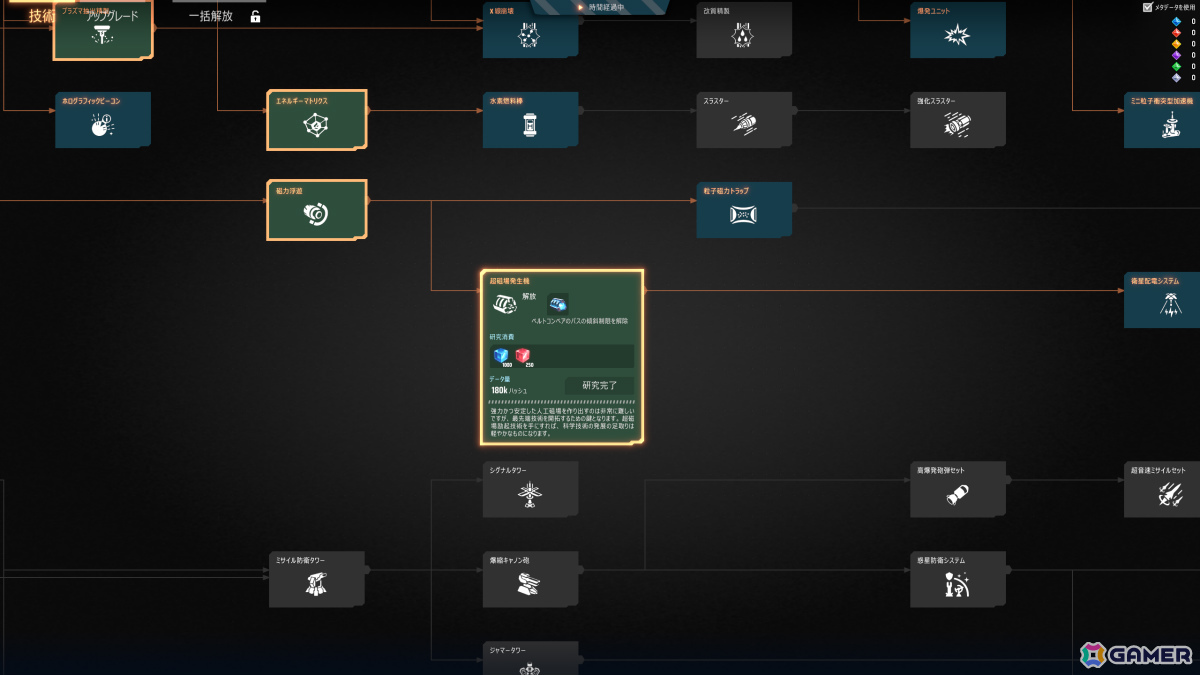This screenshot has height=675, width=1200.
Task: Click the unlocked belt conveyor item thumbnail
Action: [558, 303]
